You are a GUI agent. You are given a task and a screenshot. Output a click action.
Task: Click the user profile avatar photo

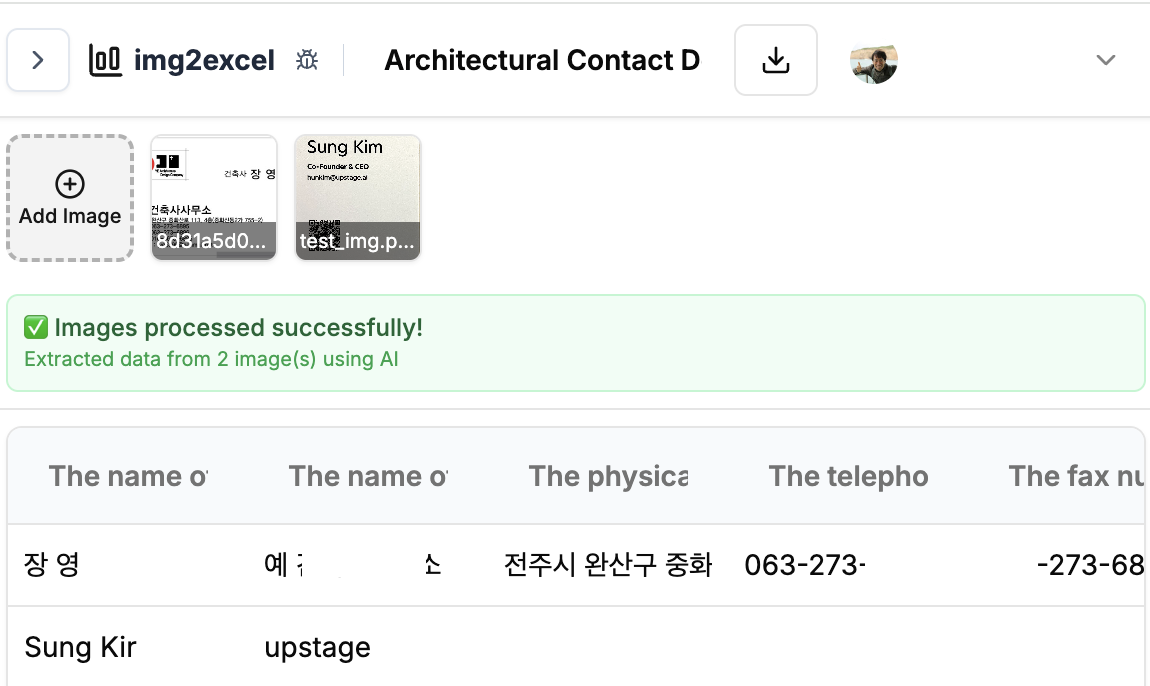(873, 60)
